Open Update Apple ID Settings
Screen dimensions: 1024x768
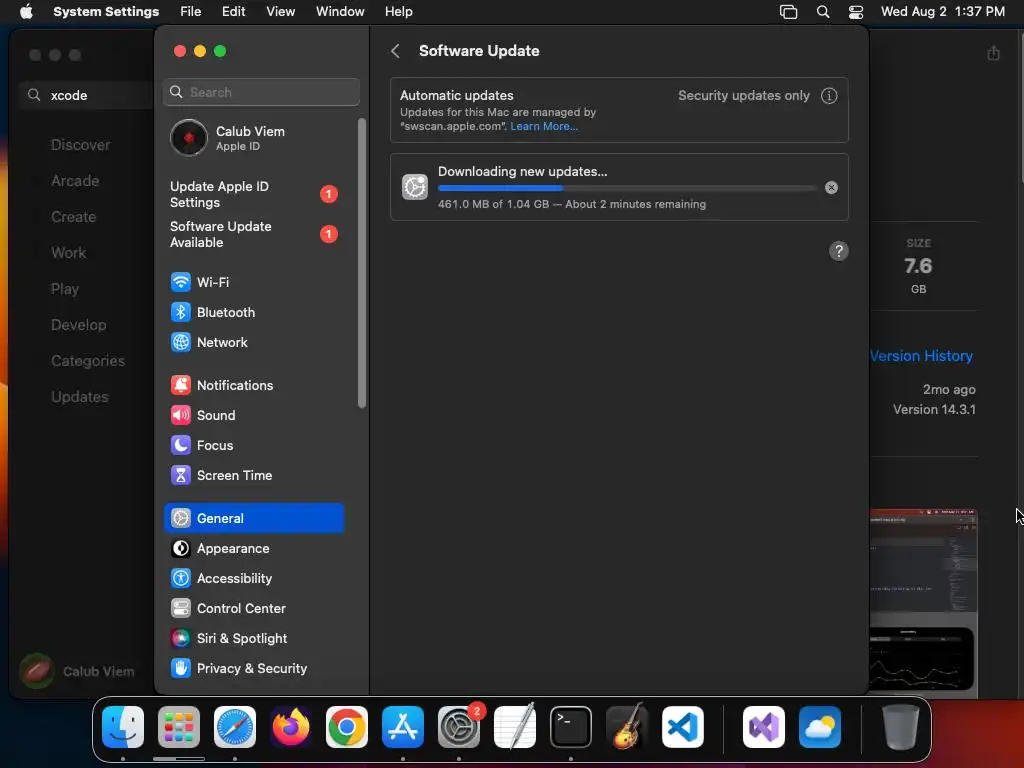pyautogui.click(x=253, y=194)
